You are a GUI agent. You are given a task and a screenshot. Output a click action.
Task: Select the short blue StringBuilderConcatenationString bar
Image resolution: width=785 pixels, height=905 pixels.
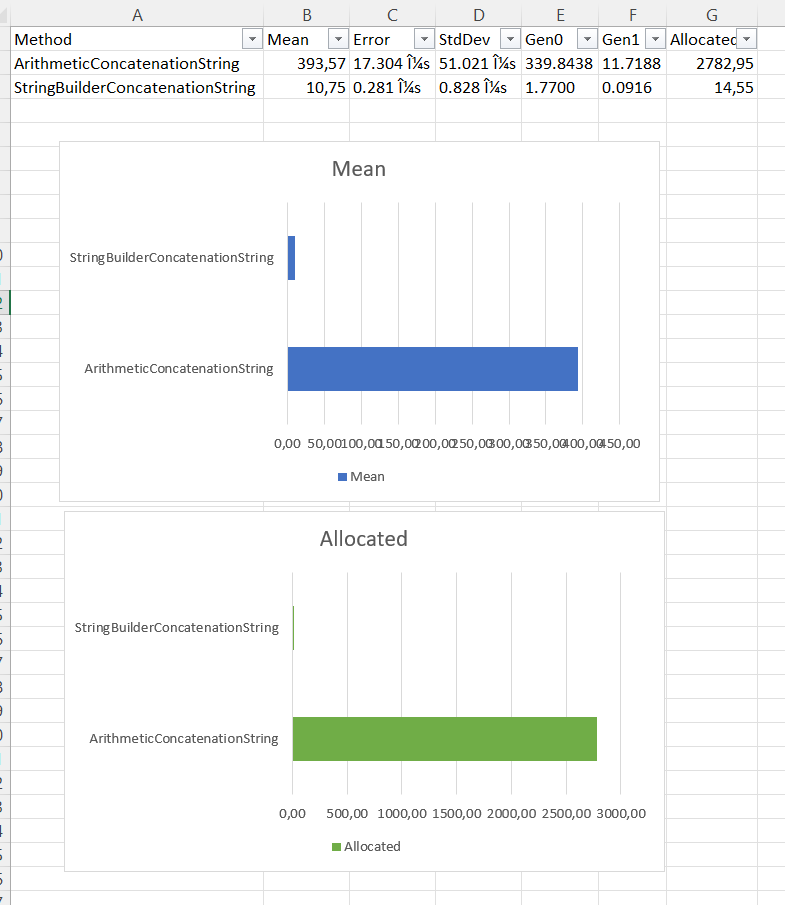point(291,258)
